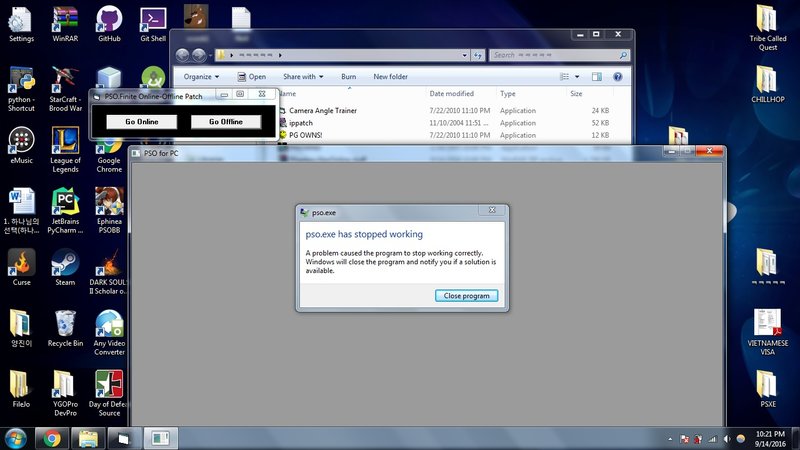
Task: Open Explorer help question mark icon
Action: (x=617, y=77)
